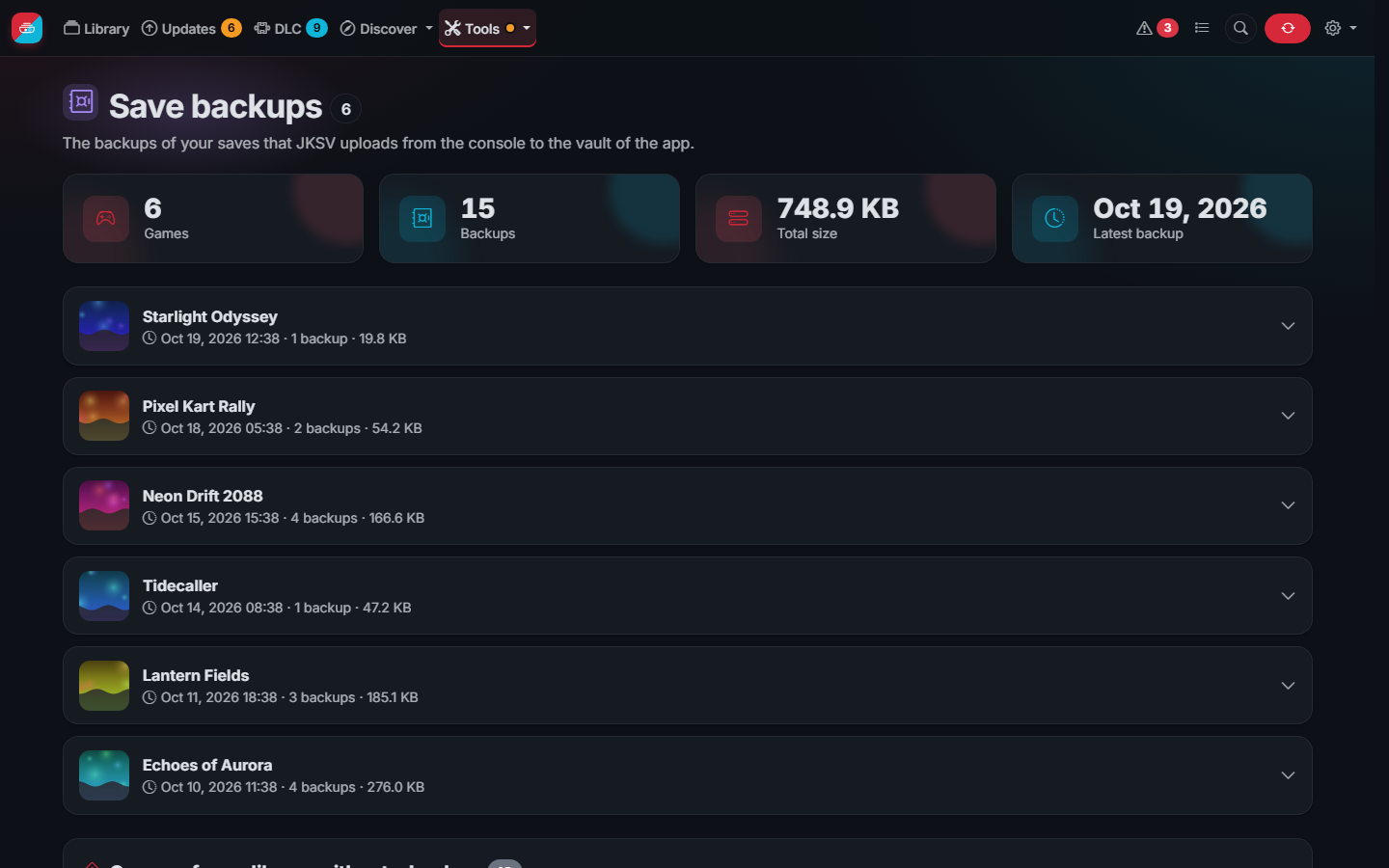Viewport: 1389px width, 868px height.
Task: Click the app logo in the top-left corner
Action: tap(27, 28)
